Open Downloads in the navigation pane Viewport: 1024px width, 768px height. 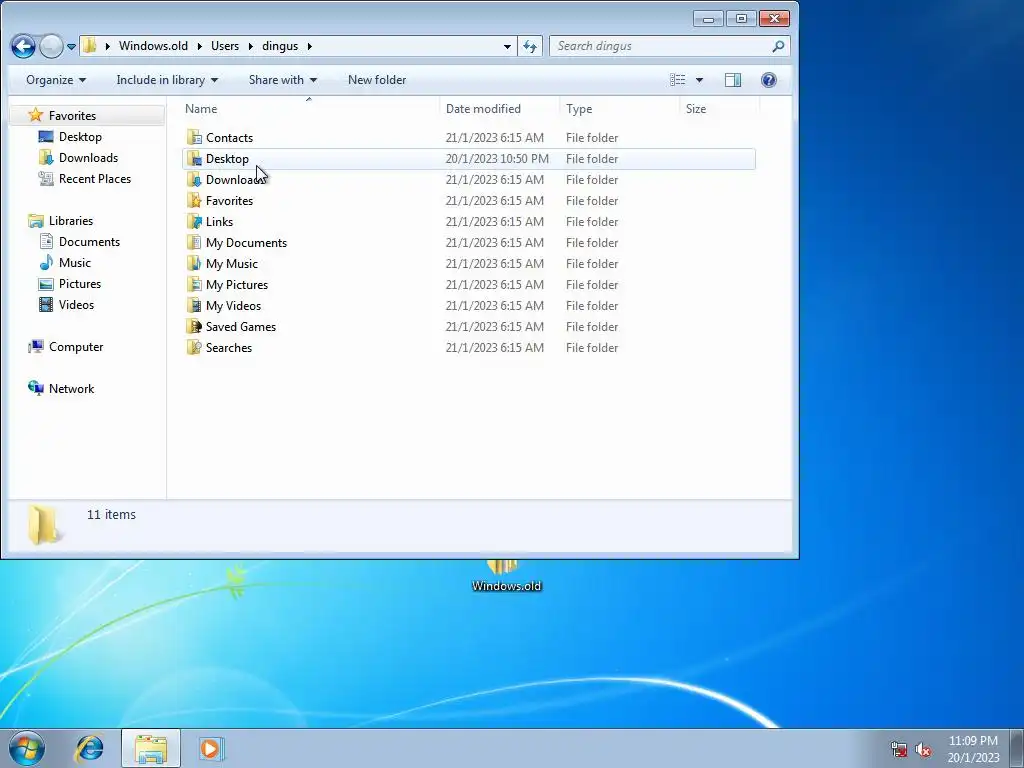(88, 157)
